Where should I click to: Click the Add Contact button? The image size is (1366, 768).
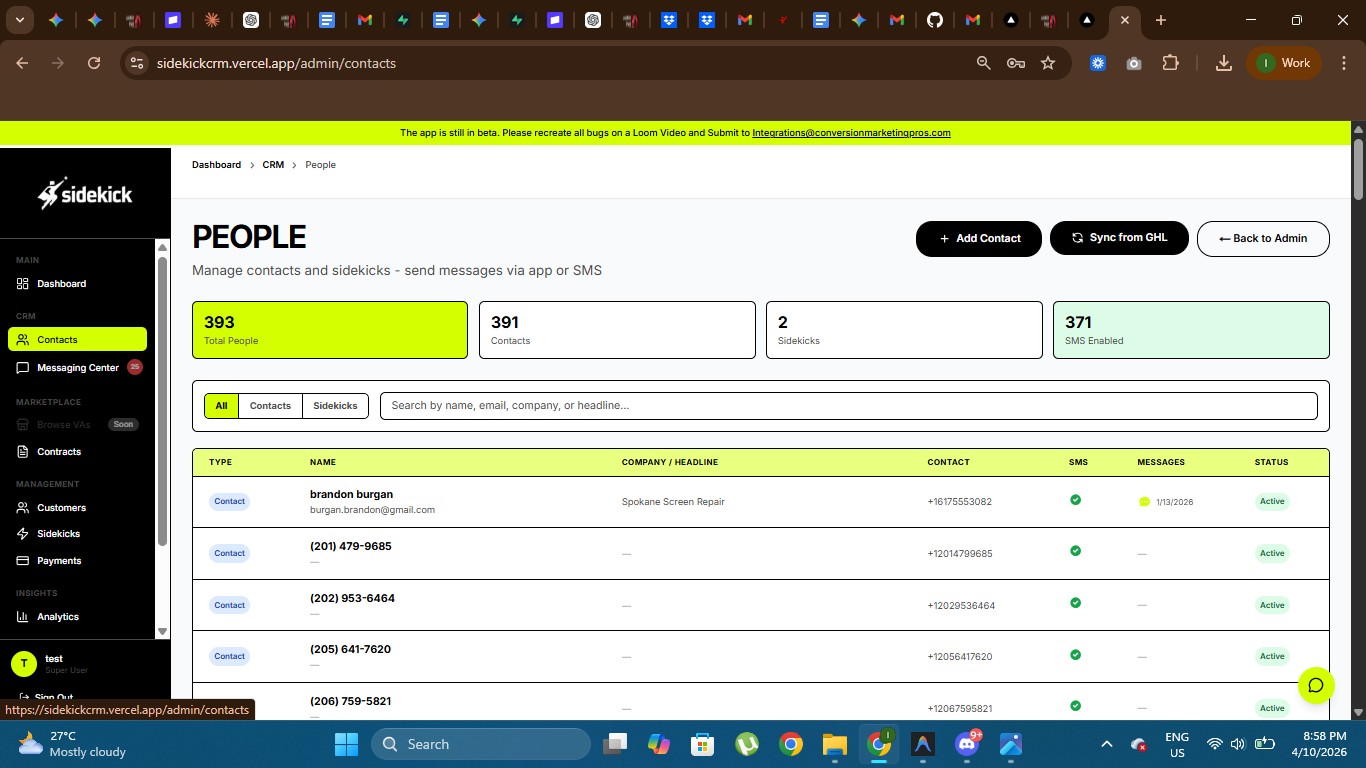point(978,239)
